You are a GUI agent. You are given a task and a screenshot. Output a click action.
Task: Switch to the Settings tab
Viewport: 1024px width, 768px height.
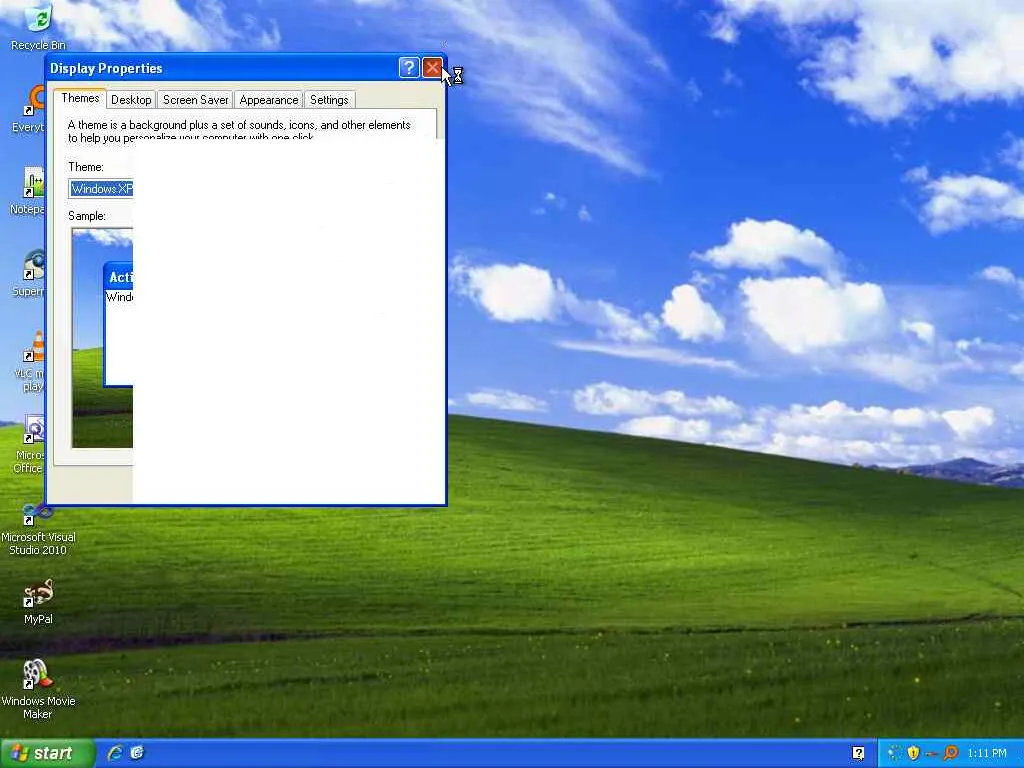[329, 100]
